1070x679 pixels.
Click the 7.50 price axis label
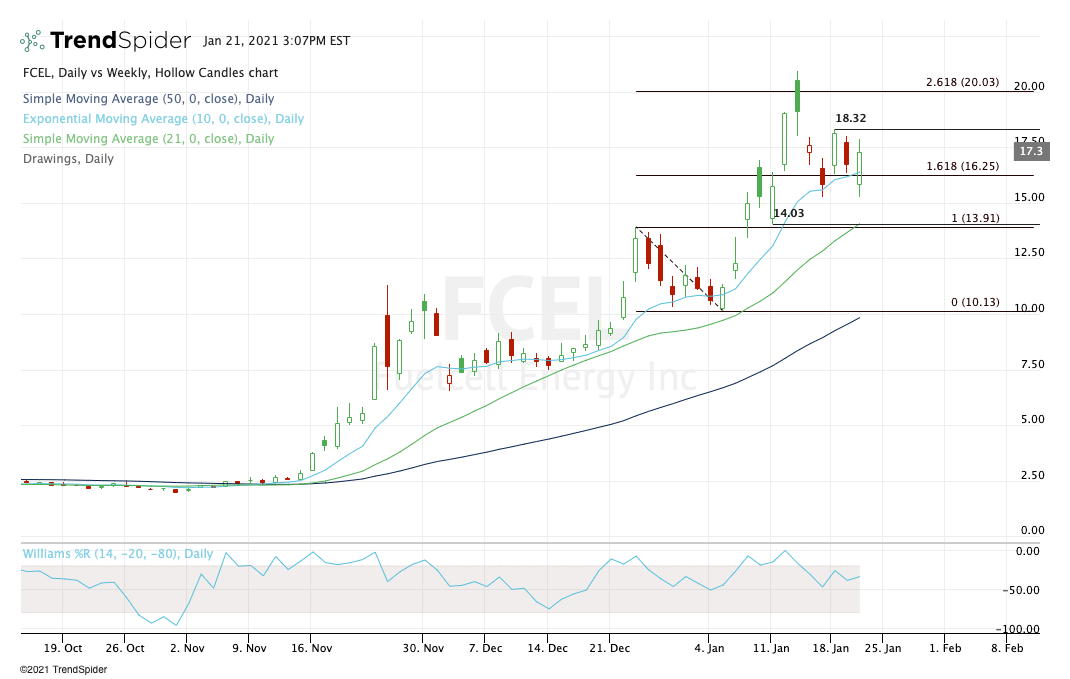(1032, 364)
